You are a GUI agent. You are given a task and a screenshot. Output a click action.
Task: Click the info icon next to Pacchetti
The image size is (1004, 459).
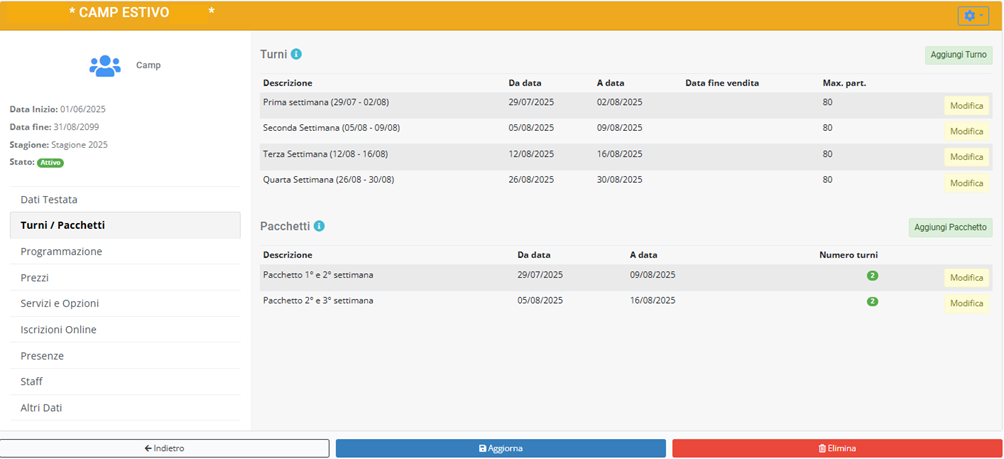tap(319, 227)
